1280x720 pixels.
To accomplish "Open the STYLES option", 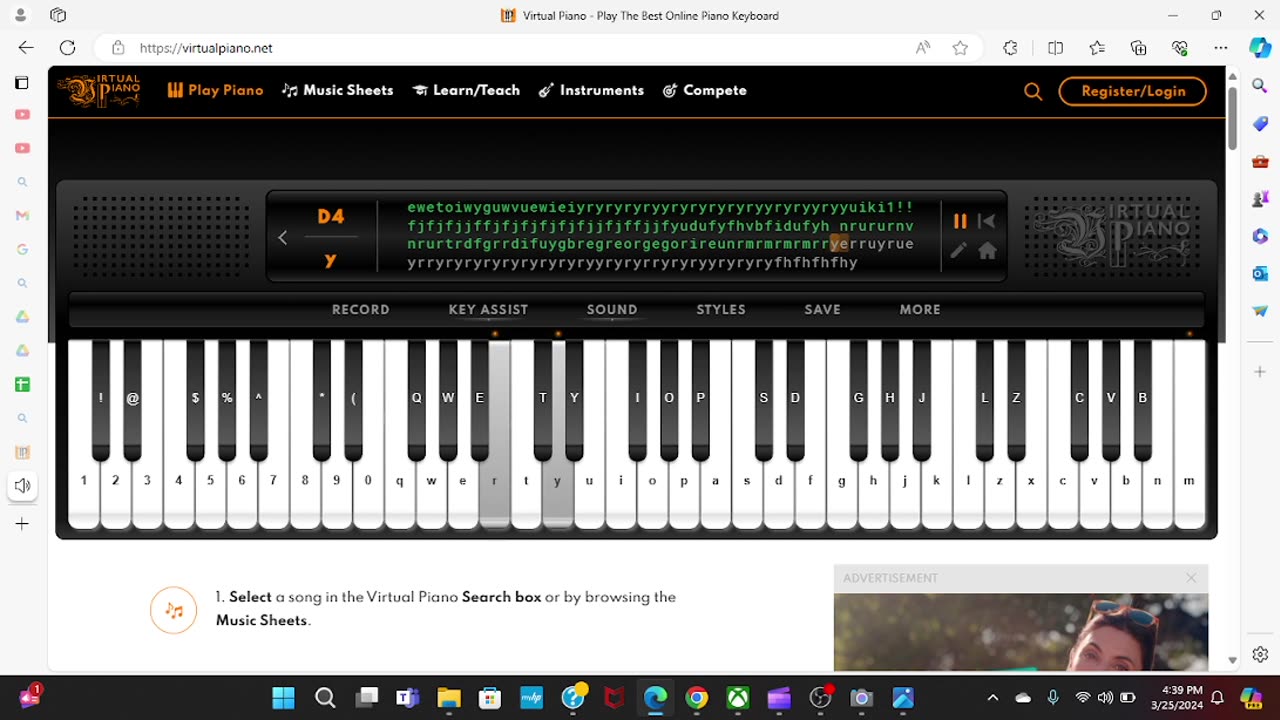I will (x=721, y=310).
